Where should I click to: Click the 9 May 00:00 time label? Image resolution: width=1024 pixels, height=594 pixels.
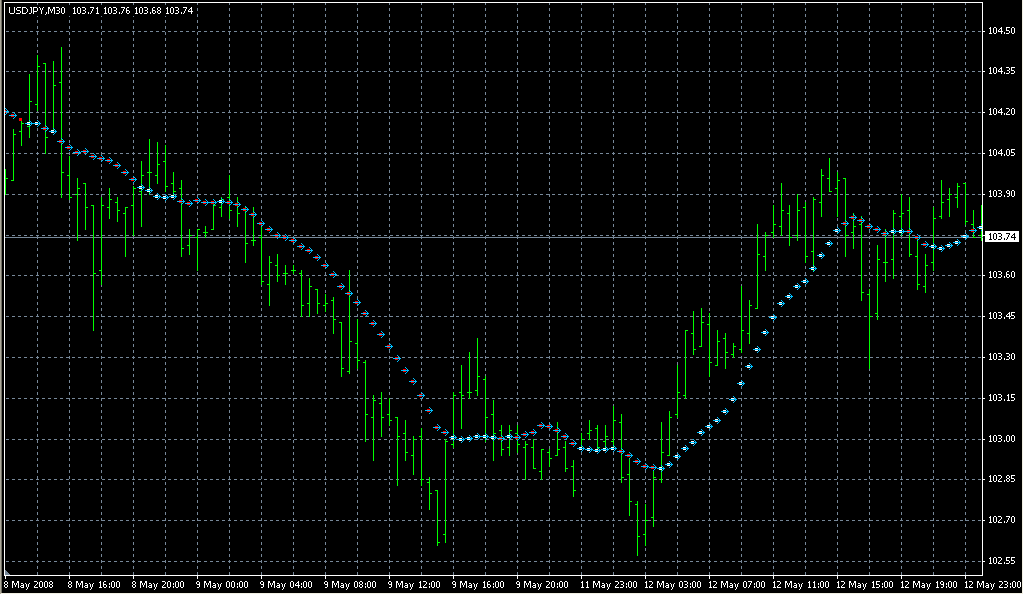coord(220,584)
